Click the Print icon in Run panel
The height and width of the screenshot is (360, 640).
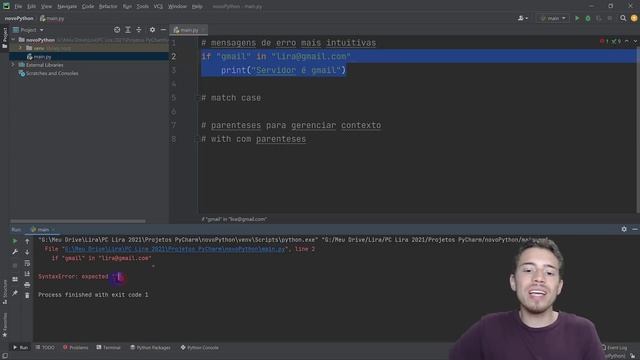27,284
